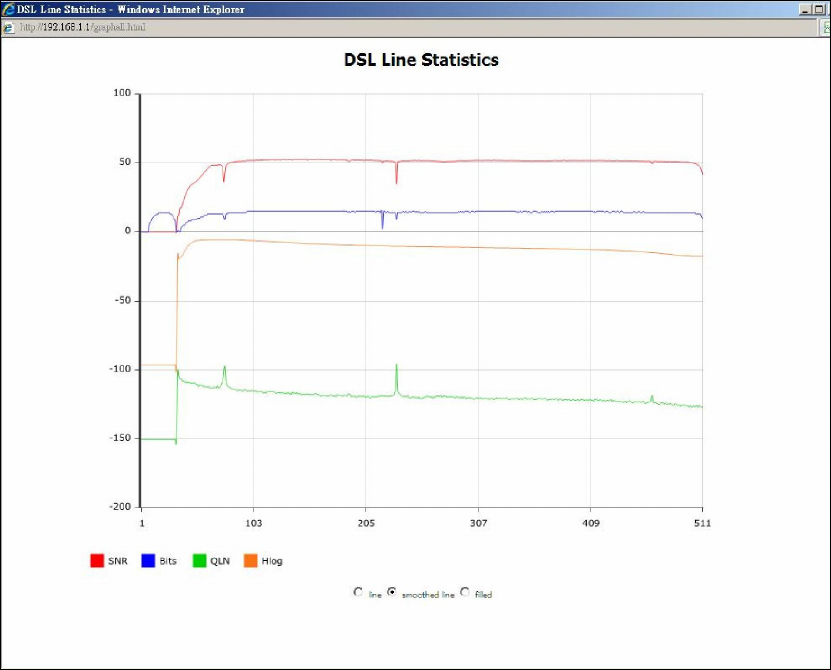This screenshot has width=831, height=670.
Task: Click the SNR legend label
Action: pos(118,561)
